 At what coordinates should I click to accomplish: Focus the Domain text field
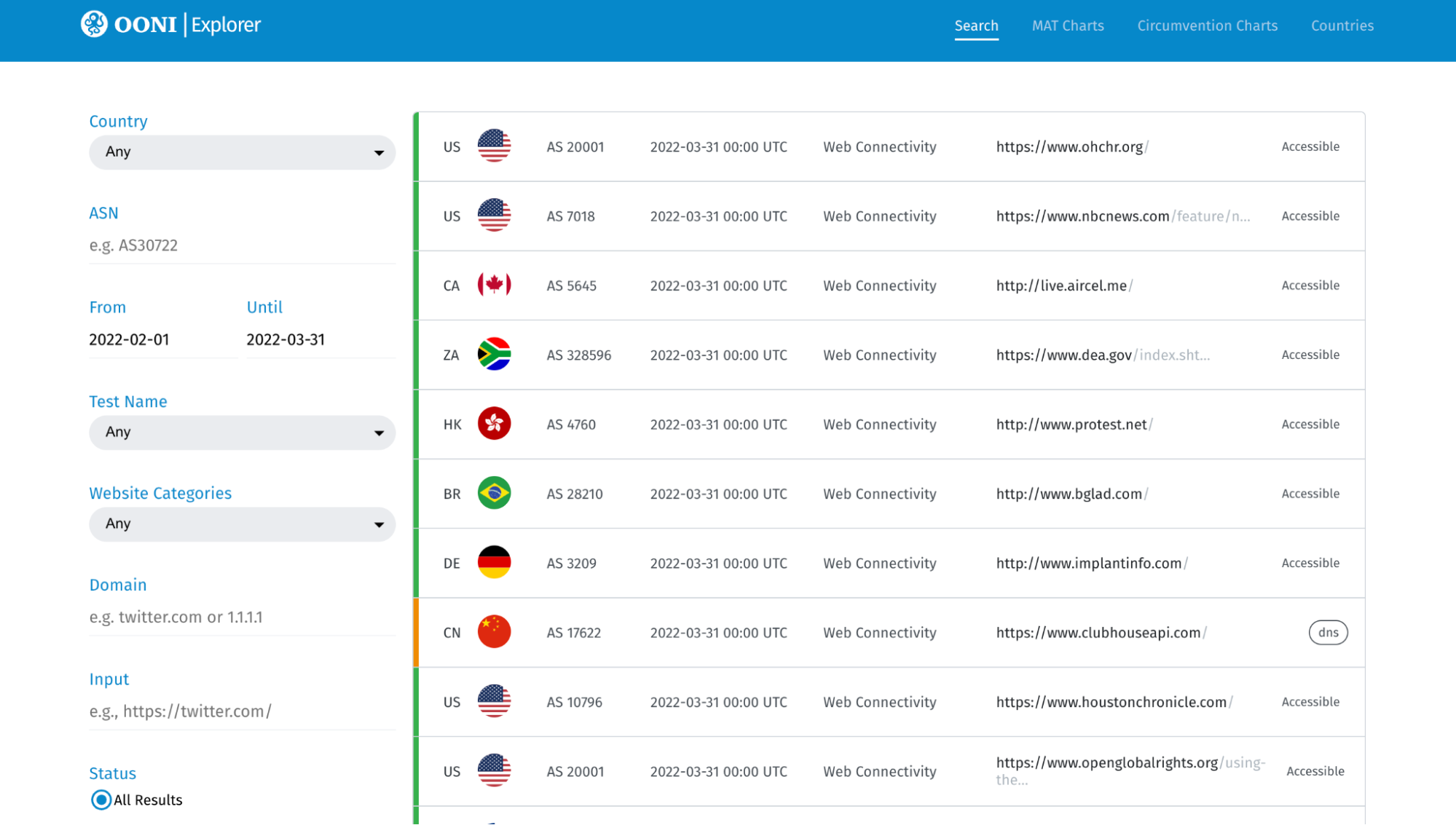click(x=242, y=617)
